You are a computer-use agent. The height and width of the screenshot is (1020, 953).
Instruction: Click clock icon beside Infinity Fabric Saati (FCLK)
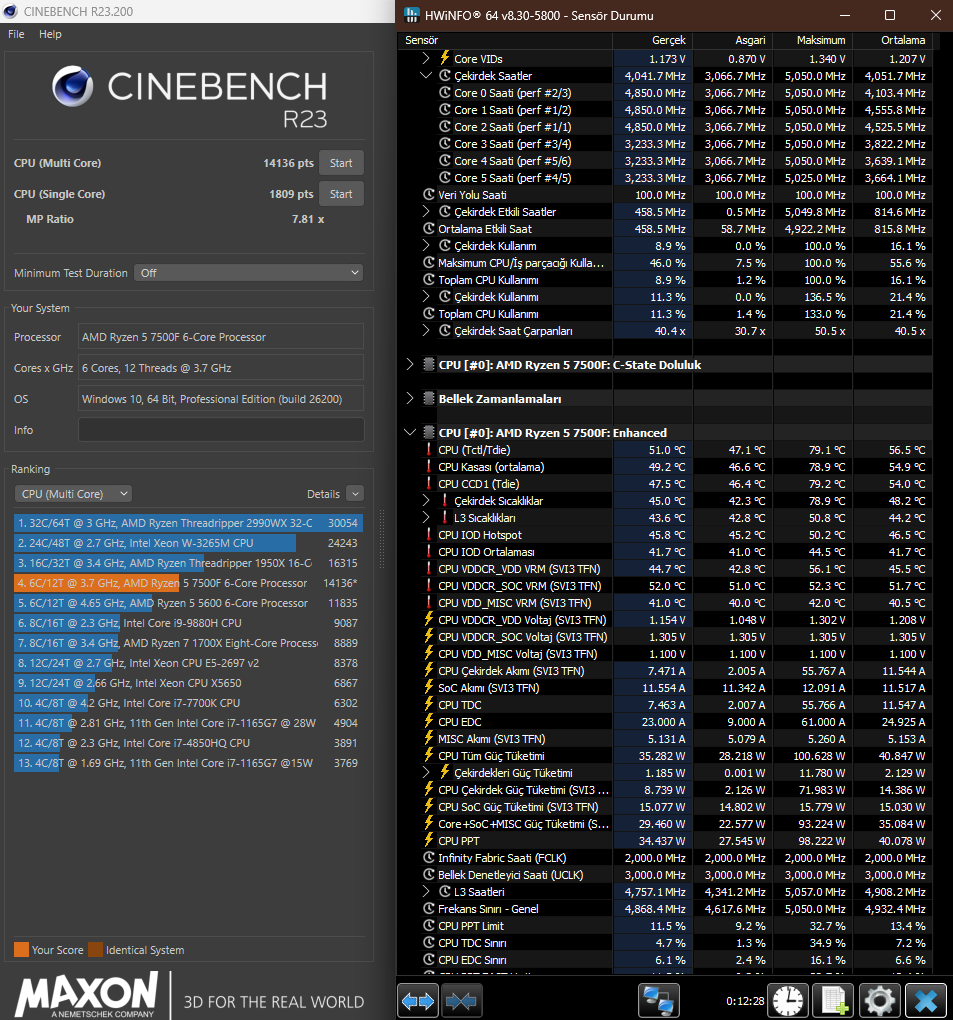(429, 857)
